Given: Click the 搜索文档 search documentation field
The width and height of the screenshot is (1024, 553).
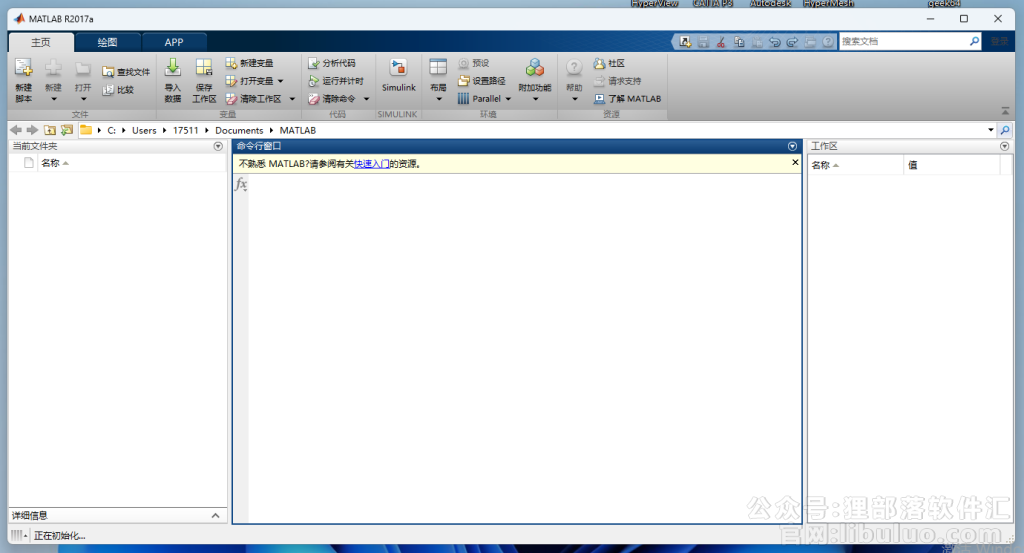Looking at the screenshot, I should point(903,42).
